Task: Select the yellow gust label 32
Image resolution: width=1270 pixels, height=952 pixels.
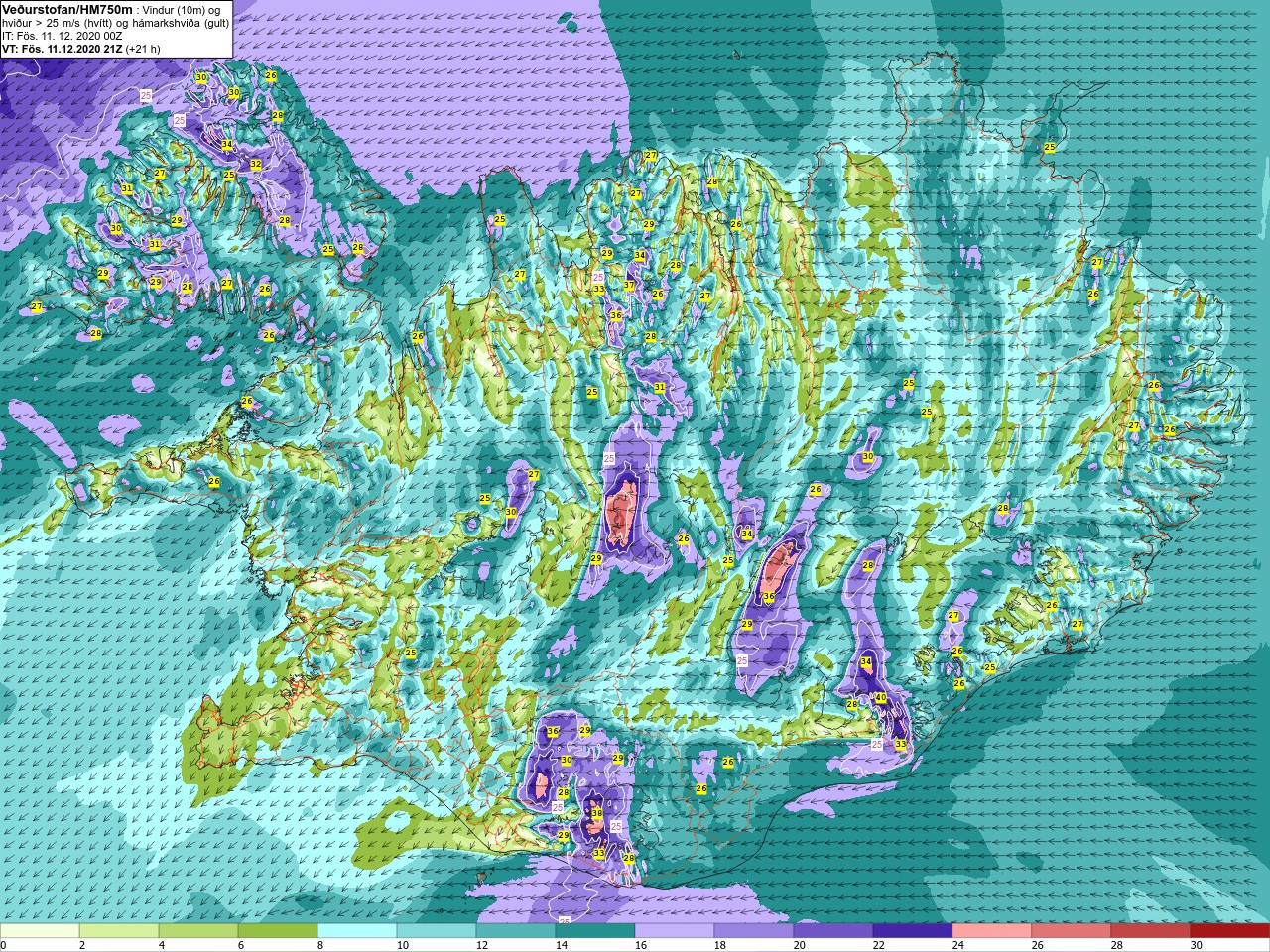Action: (256, 165)
